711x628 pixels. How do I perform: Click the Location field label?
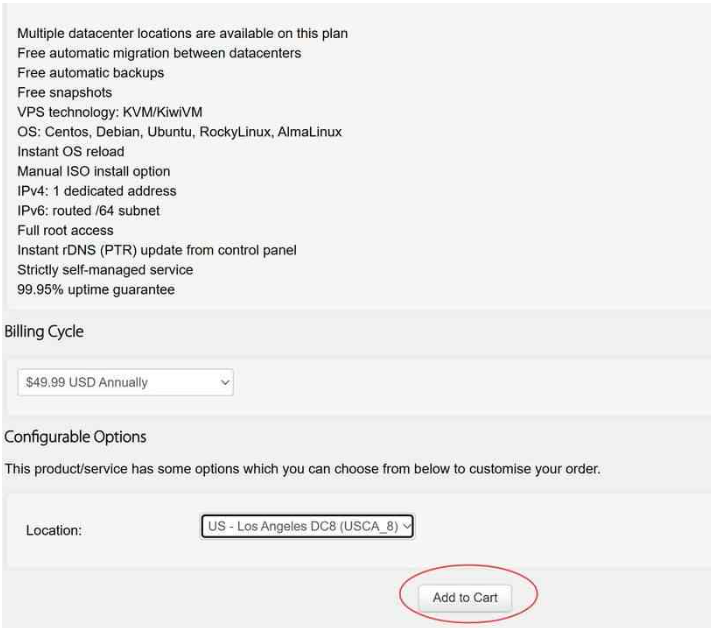(53, 530)
